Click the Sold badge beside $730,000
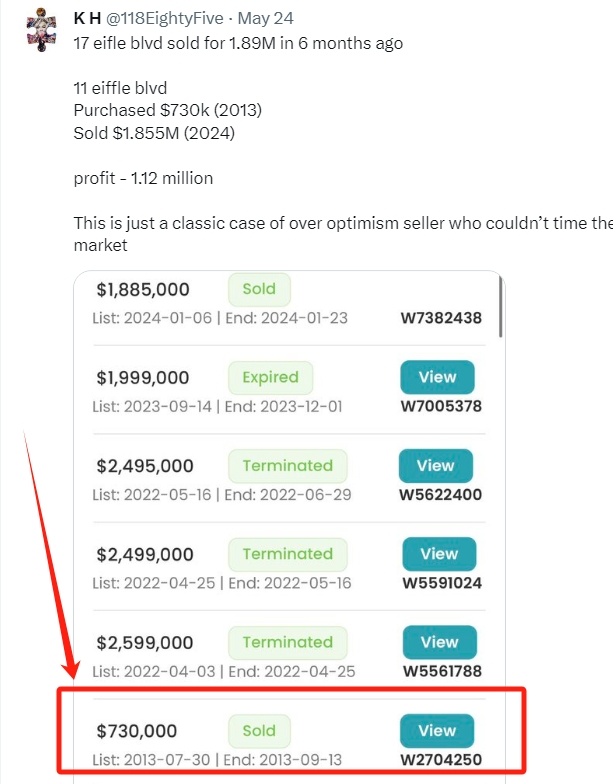This screenshot has width=613, height=784. click(259, 731)
